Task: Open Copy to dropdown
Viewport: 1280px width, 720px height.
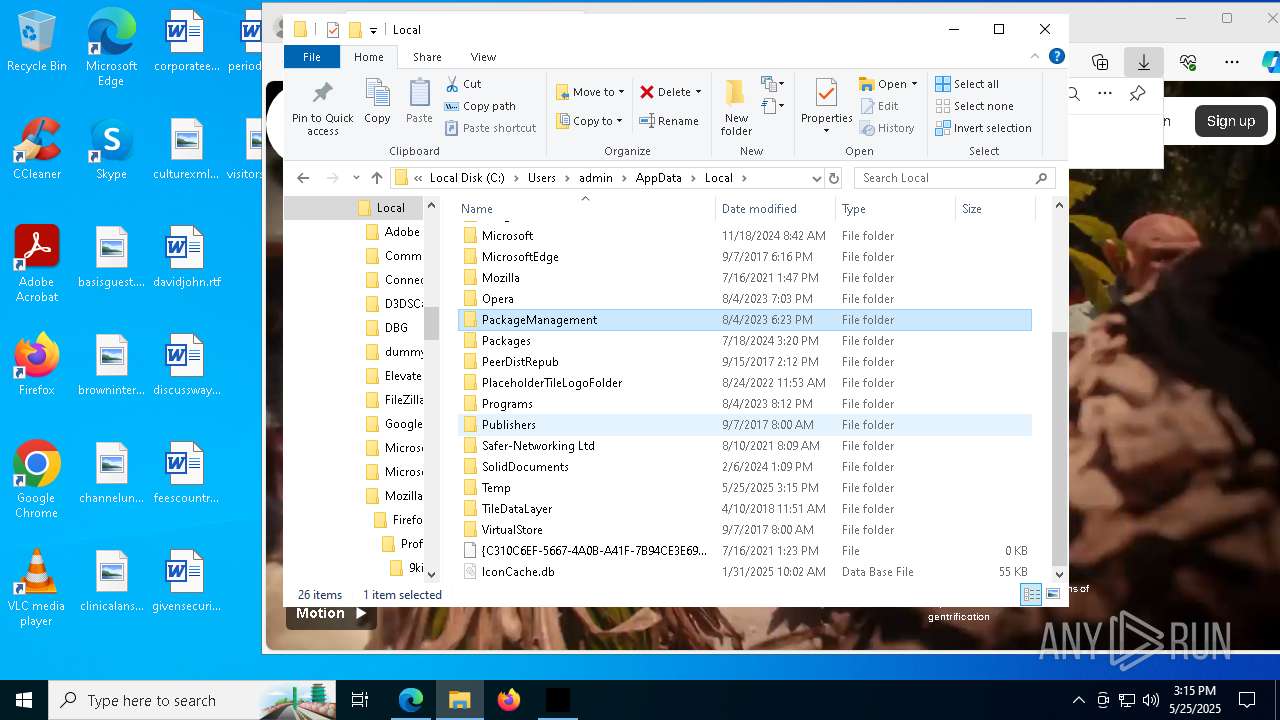Action: [x=589, y=121]
